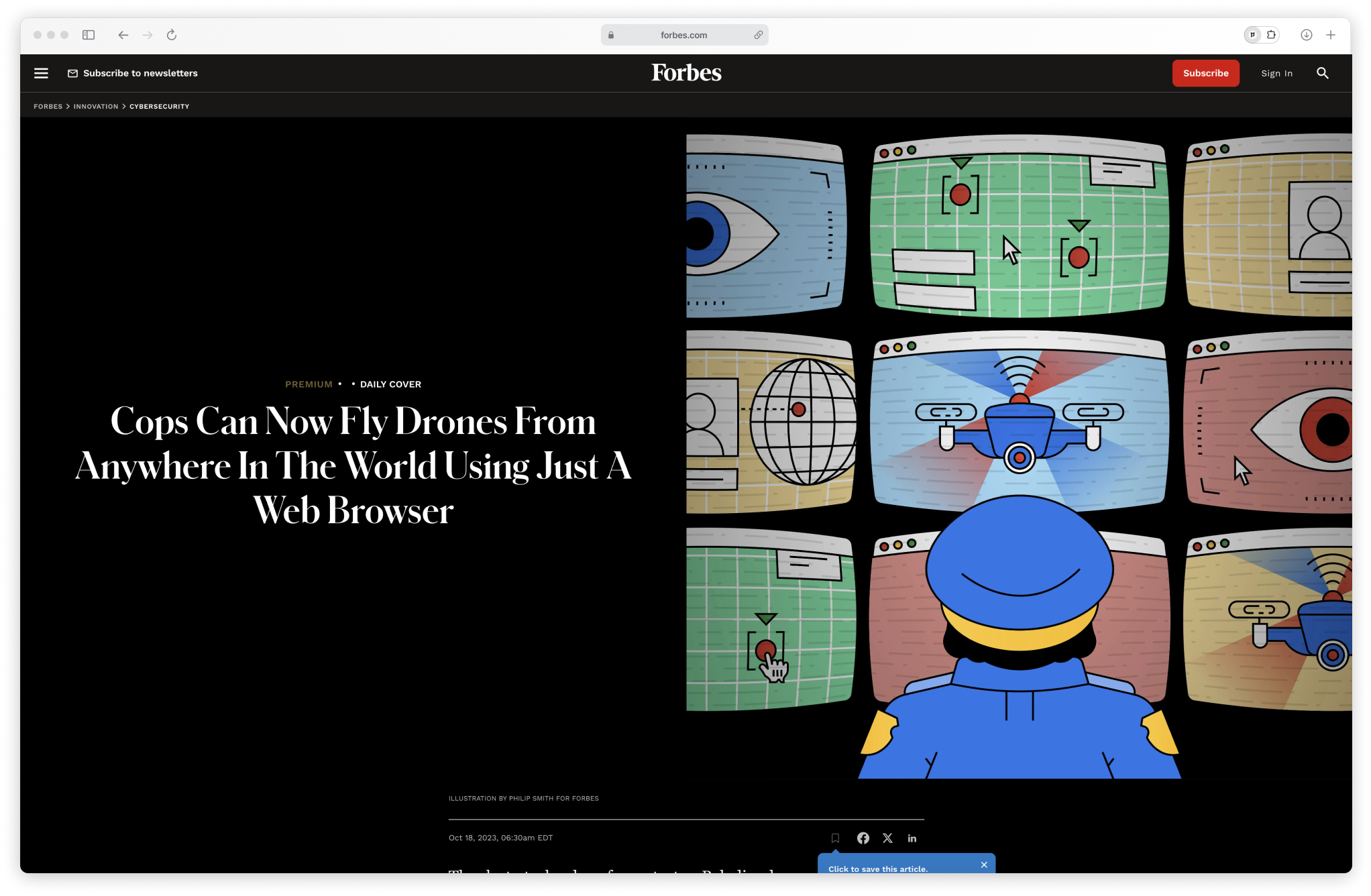
Task: Show the browser sidebar
Action: 89,35
